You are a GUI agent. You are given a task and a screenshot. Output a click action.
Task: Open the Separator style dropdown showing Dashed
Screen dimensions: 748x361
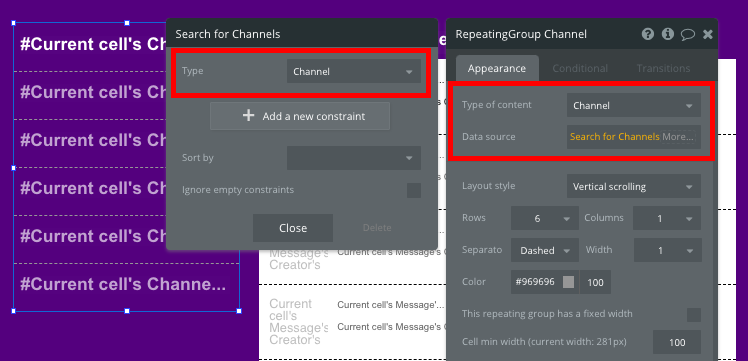[545, 250]
